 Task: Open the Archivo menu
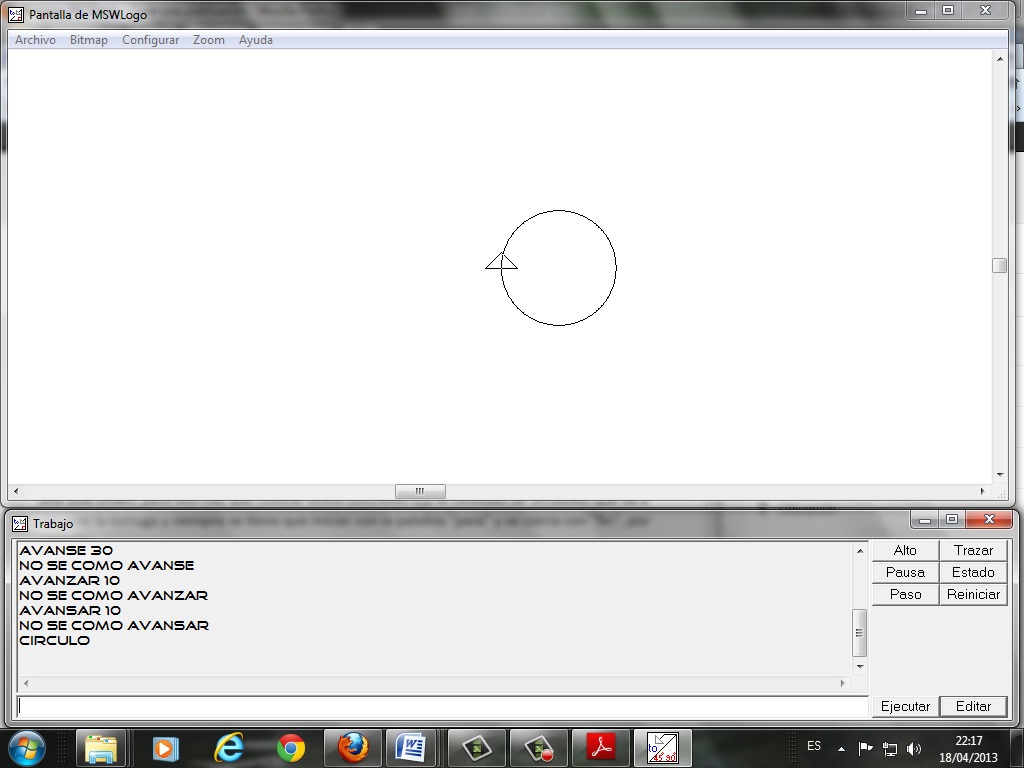[35, 40]
